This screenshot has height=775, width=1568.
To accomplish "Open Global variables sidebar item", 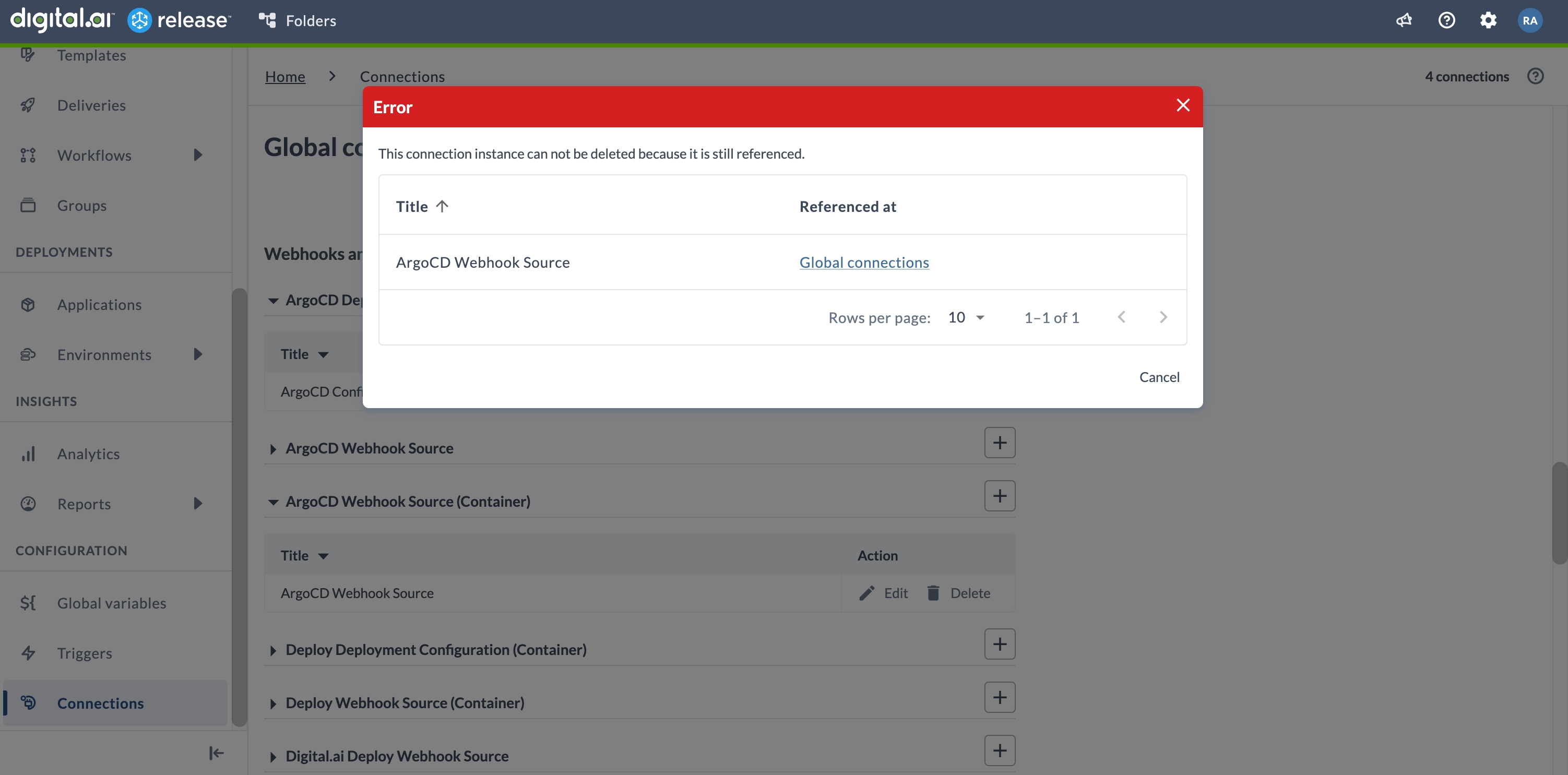I will tap(111, 603).
